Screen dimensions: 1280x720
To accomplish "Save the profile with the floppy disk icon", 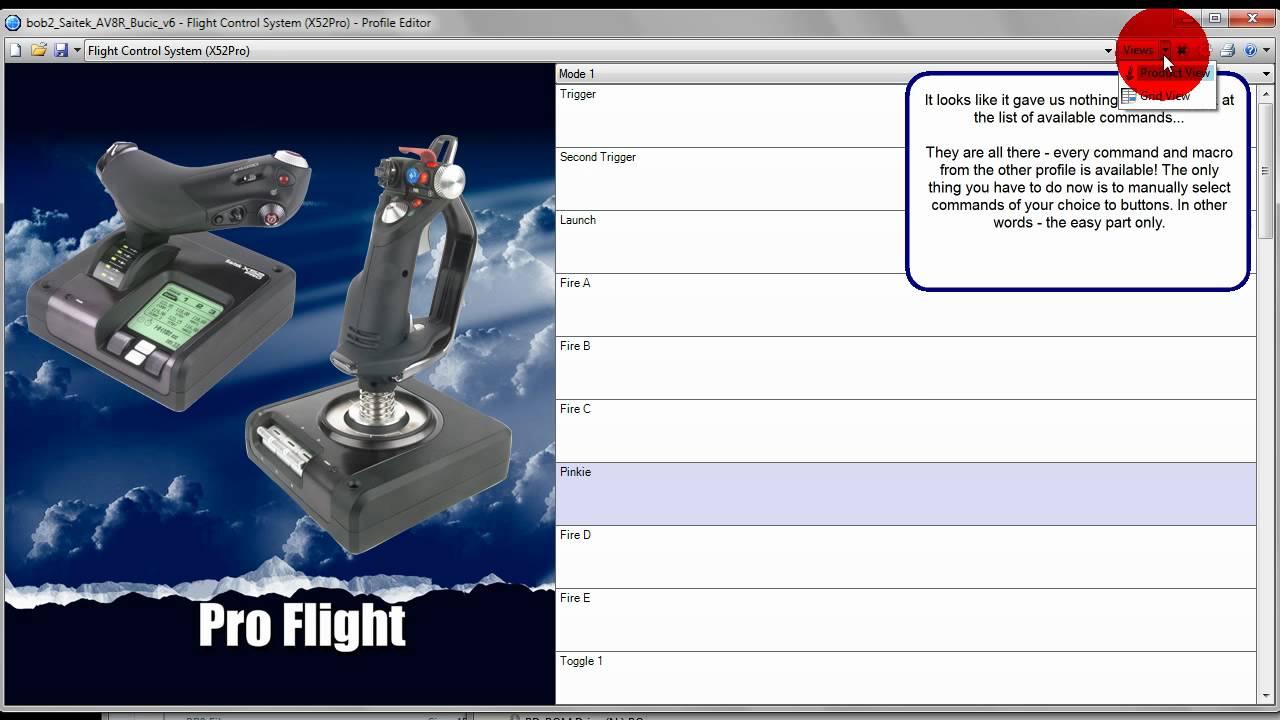I will 61,50.
